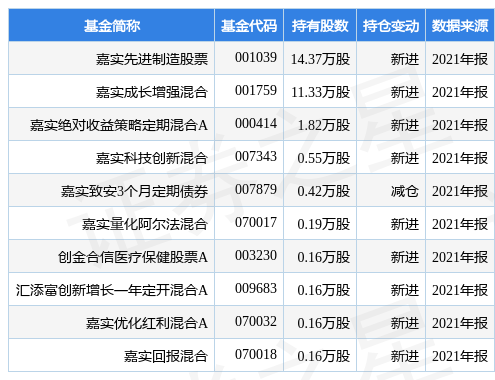Click the 基金简称 column header

[x=112, y=26]
